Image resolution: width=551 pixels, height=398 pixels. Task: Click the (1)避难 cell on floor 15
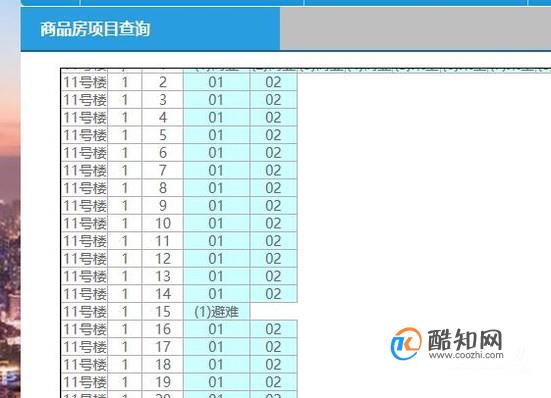(216, 312)
